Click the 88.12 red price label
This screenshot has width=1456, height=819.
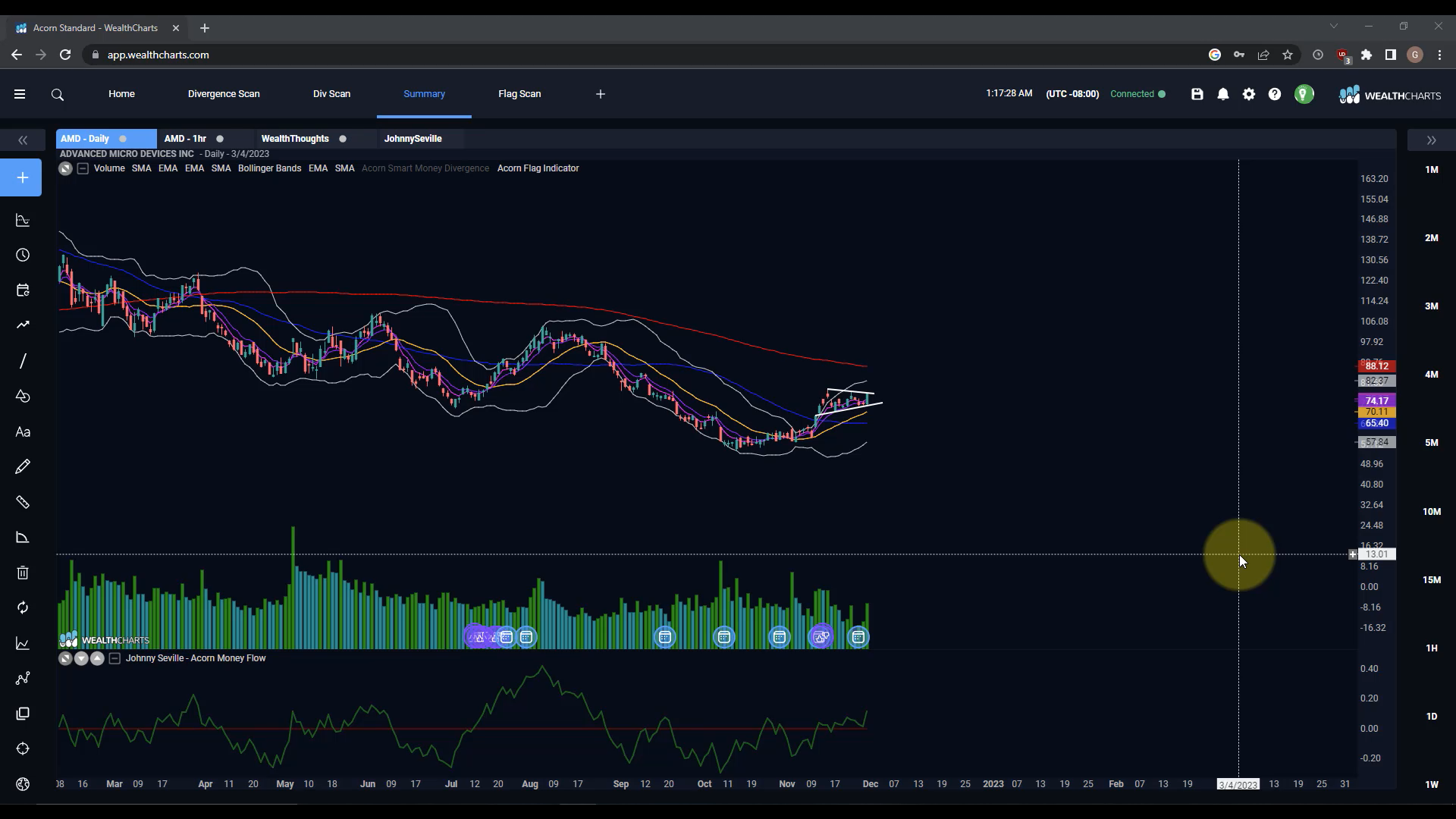pyautogui.click(x=1376, y=366)
